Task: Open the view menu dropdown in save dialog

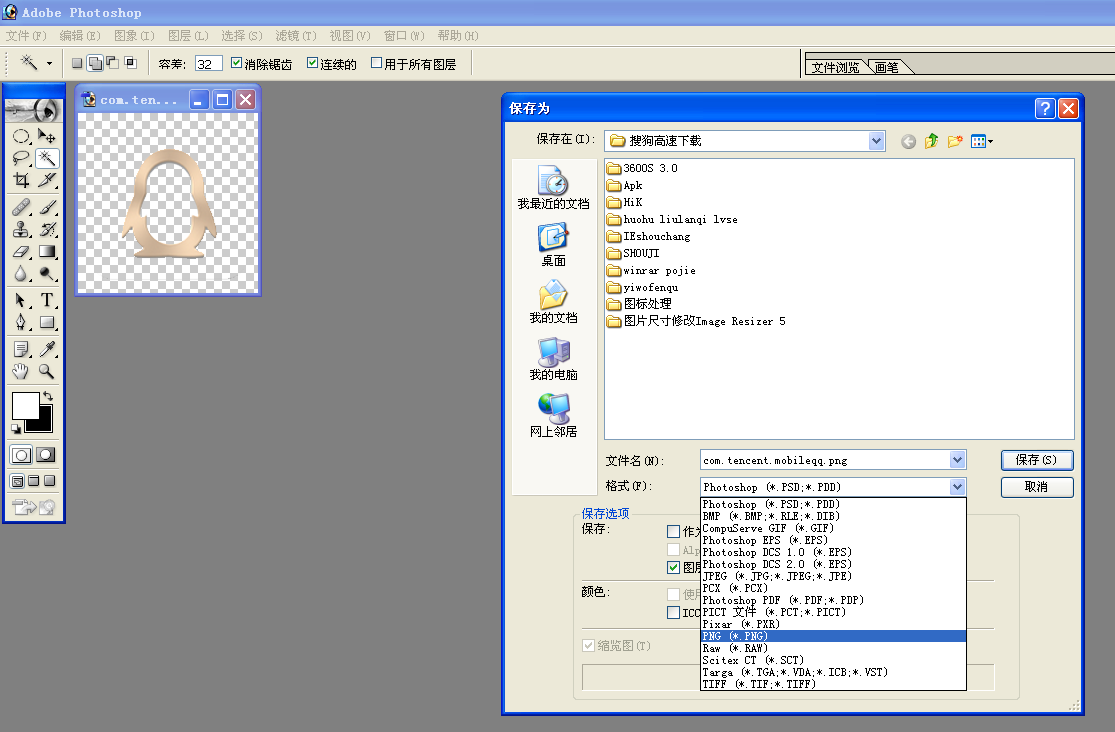Action: pos(982,142)
